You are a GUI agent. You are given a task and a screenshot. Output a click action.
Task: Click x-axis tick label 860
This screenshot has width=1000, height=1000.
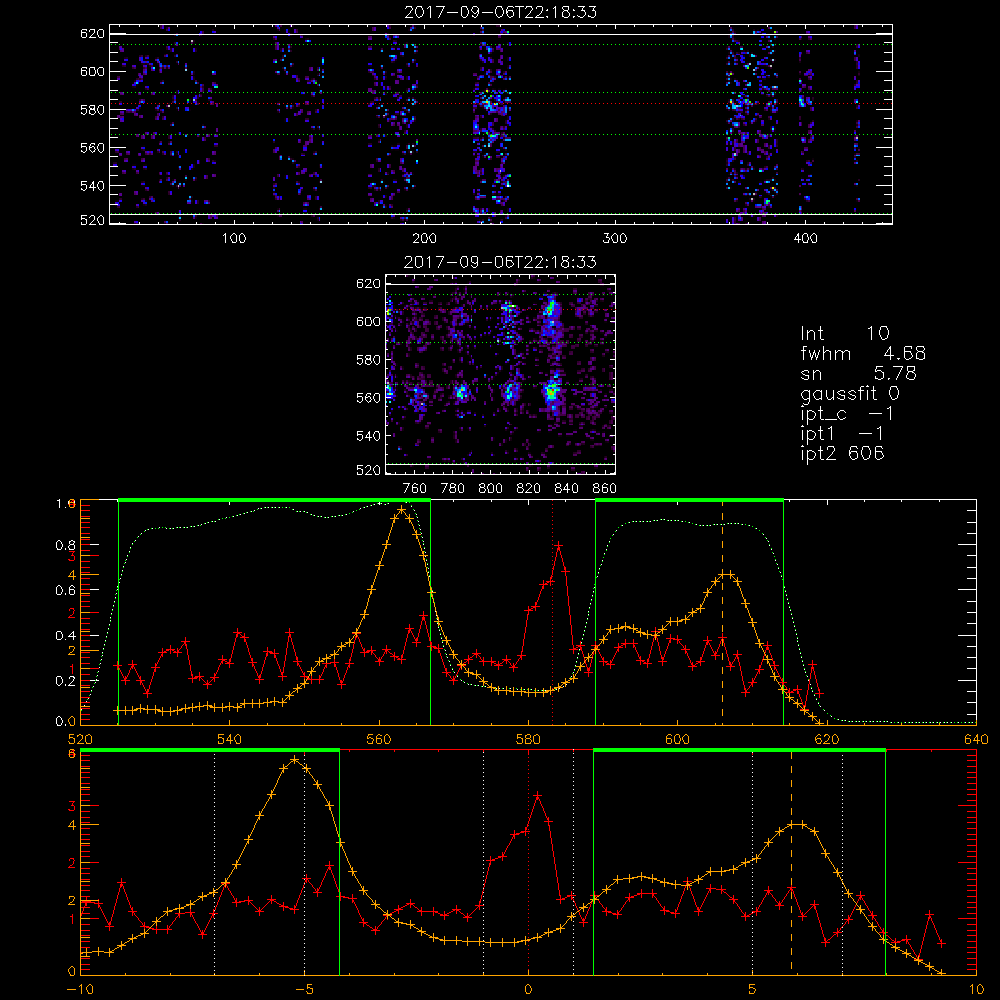pyautogui.click(x=605, y=489)
